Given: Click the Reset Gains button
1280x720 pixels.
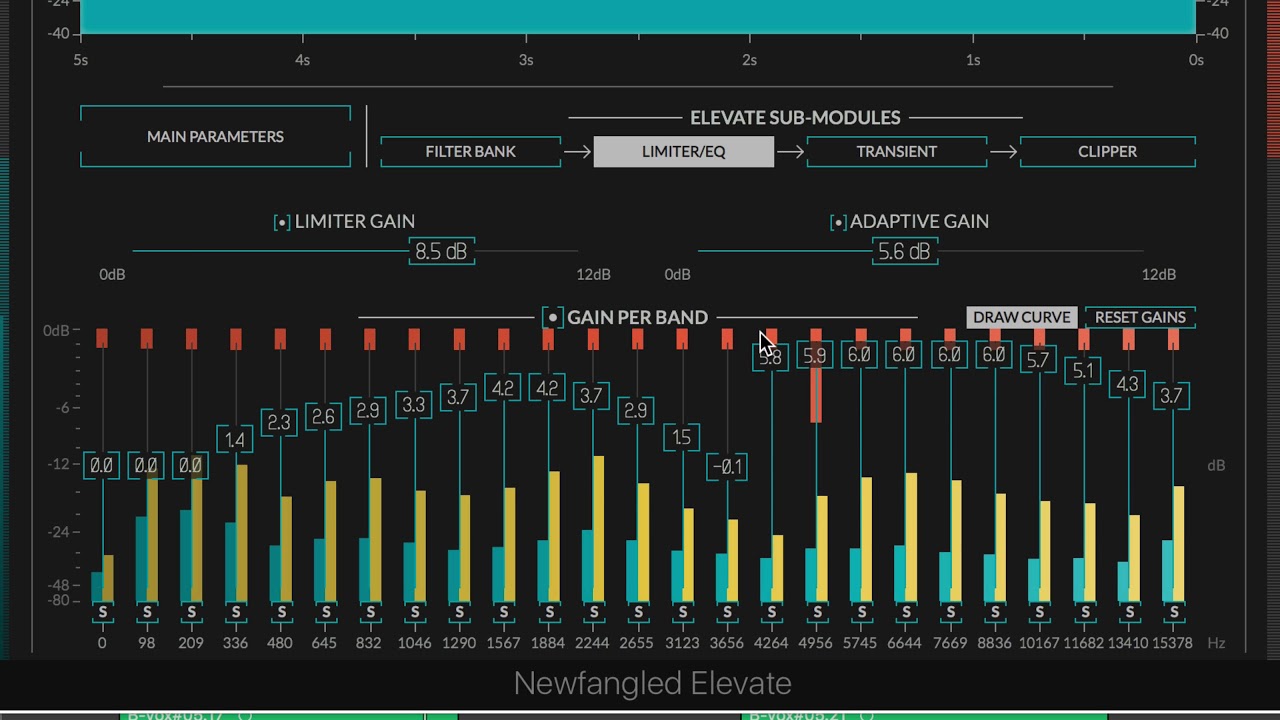Looking at the screenshot, I should 1140,317.
